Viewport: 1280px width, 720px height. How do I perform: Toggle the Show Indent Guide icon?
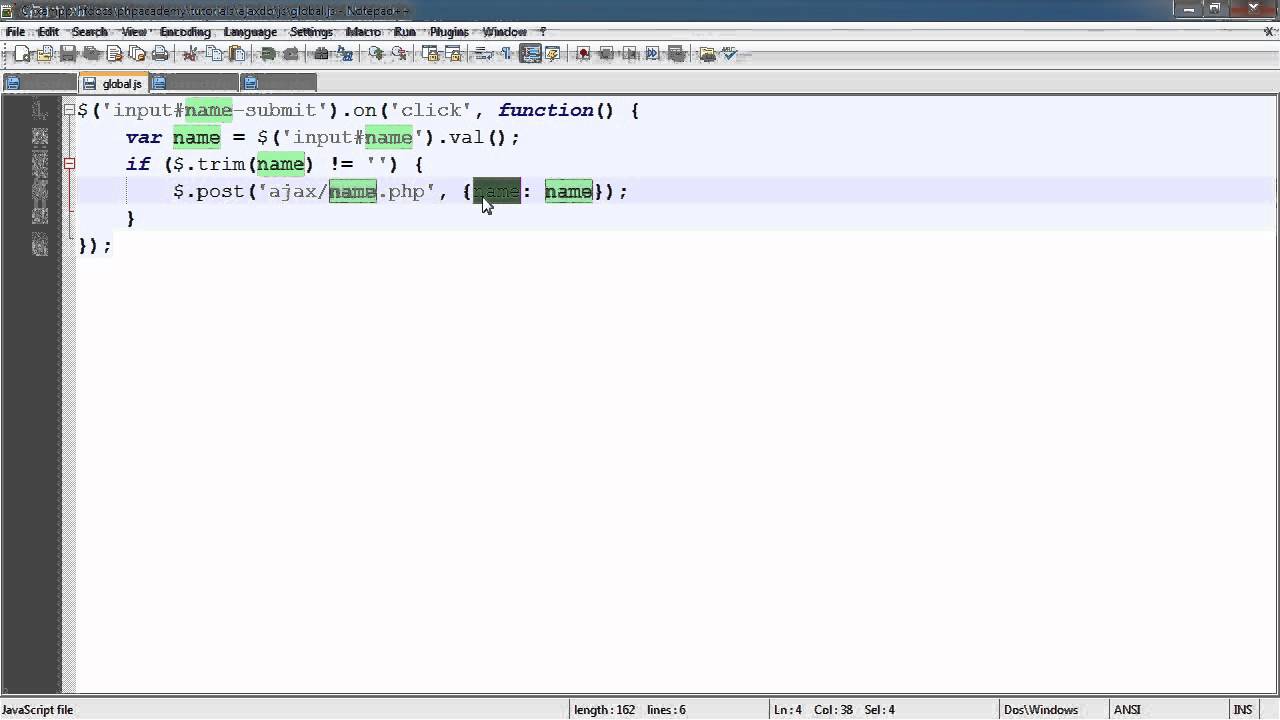pos(530,54)
